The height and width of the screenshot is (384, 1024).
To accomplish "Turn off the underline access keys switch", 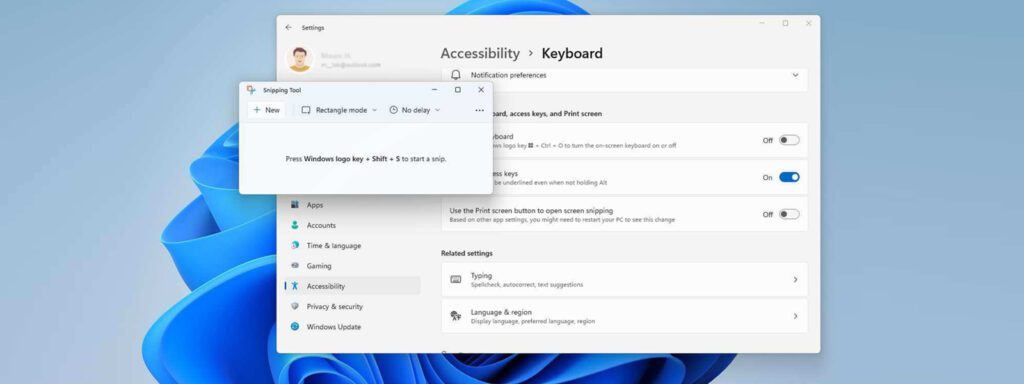I will point(789,177).
